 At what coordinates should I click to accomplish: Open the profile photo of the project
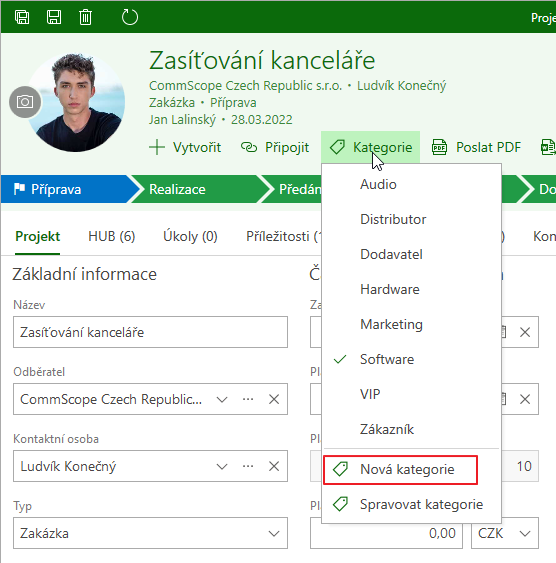click(76, 102)
